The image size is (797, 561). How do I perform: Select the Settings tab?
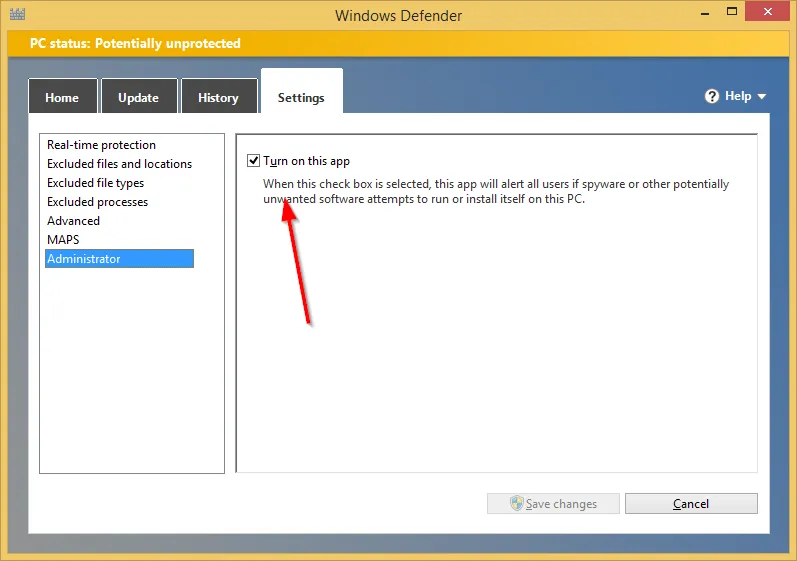(301, 97)
